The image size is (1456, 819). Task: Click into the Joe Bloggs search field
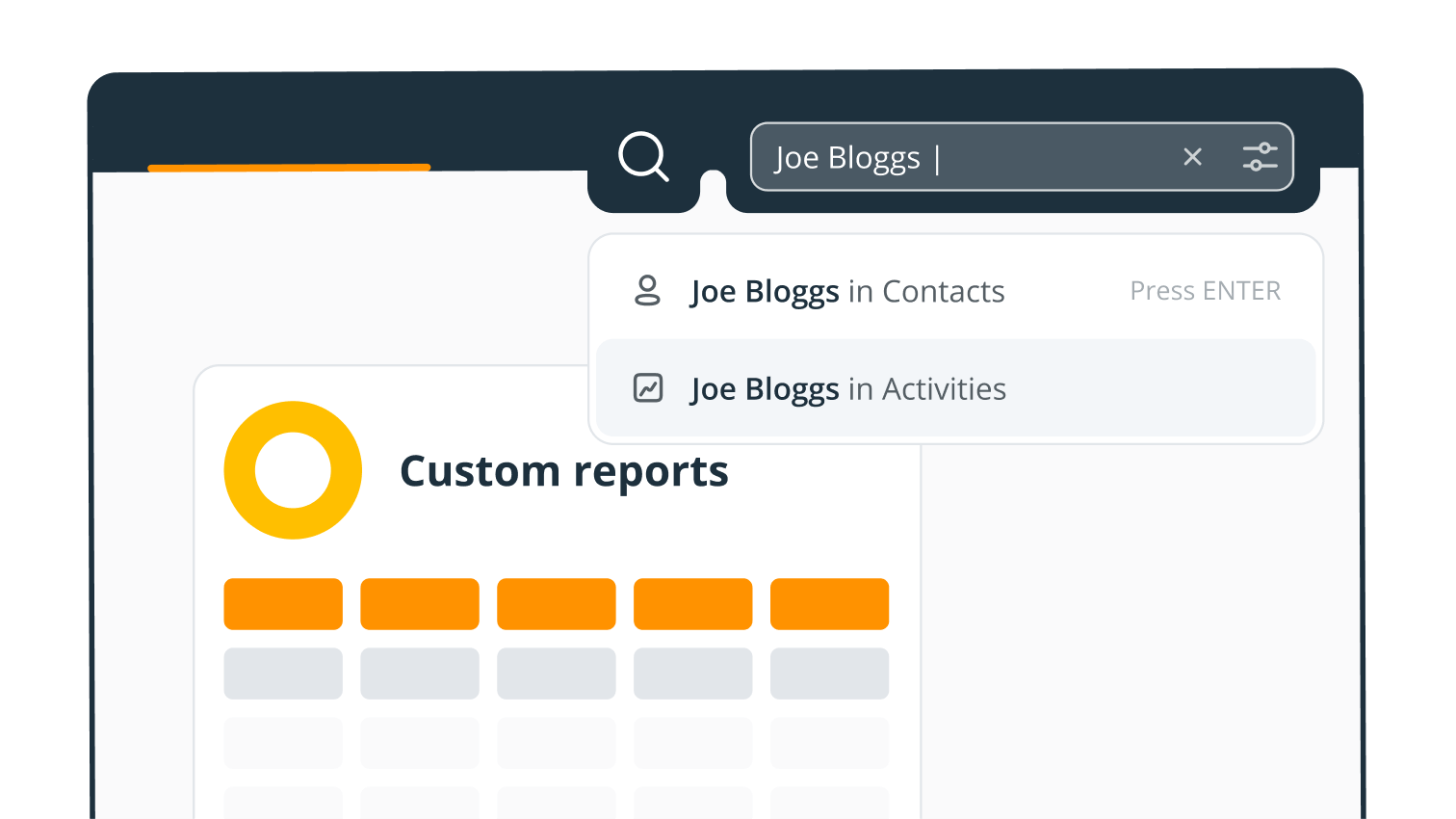tap(1022, 157)
